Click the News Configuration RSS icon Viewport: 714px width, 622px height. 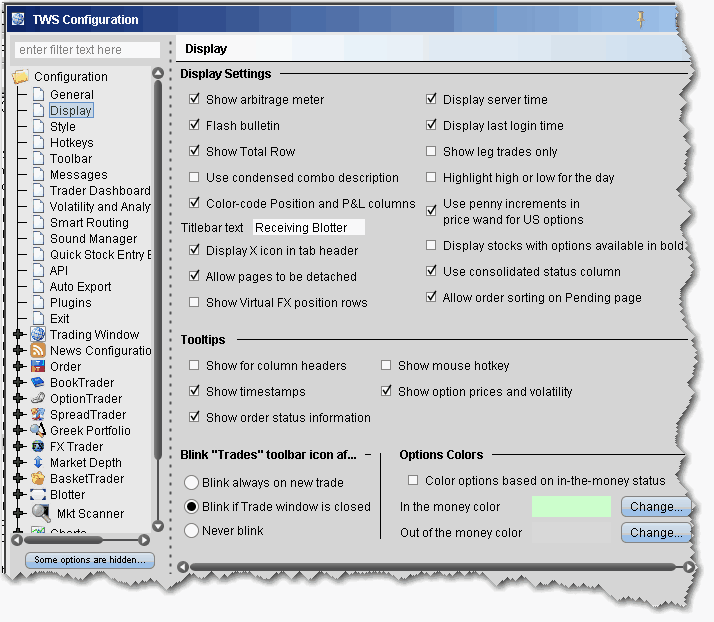pos(38,350)
